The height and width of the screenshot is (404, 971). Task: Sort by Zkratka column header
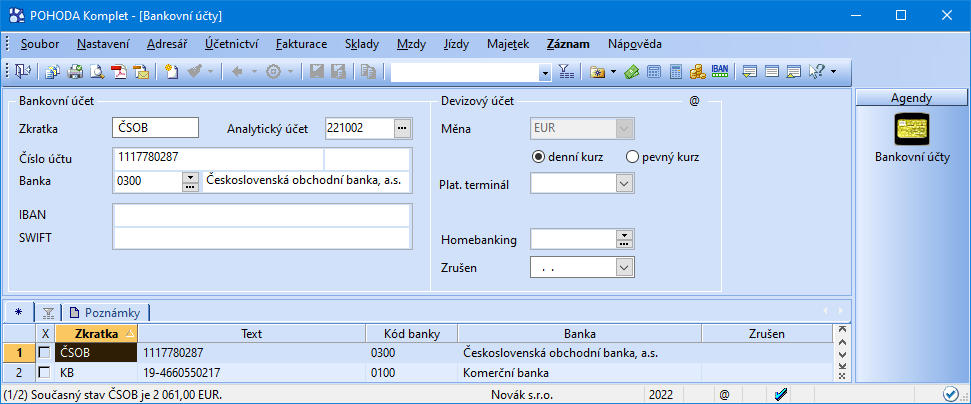pos(97,333)
